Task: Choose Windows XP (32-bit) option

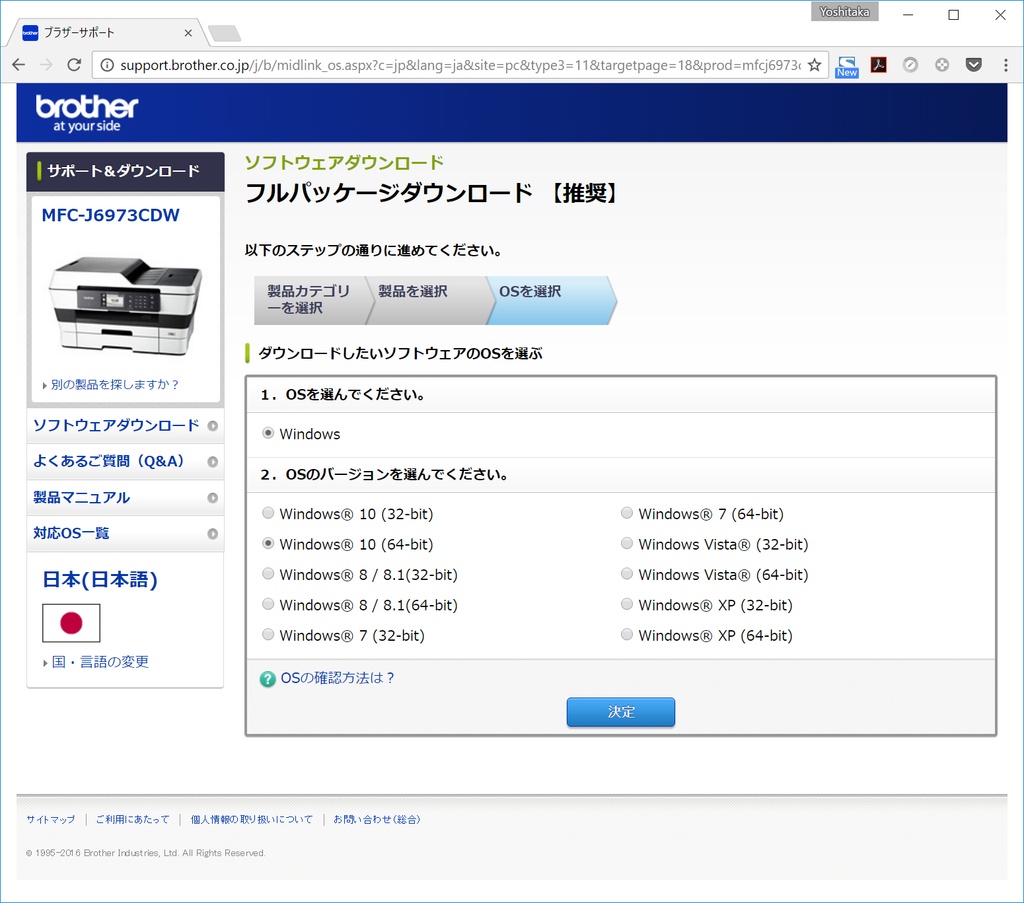Action: point(627,604)
